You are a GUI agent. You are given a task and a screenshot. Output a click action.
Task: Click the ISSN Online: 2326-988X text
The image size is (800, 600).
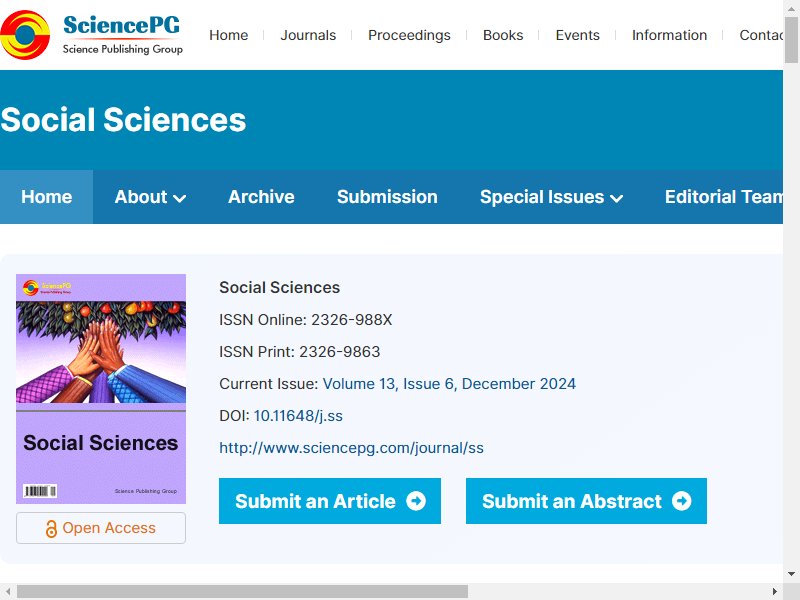[x=306, y=320]
